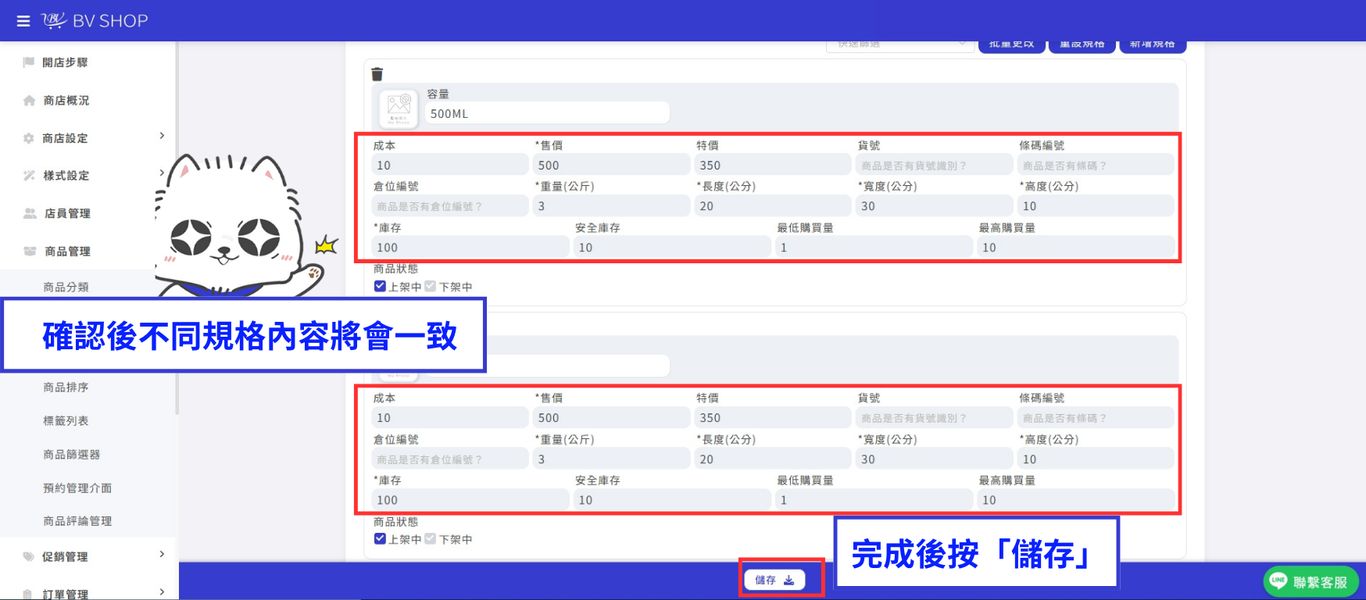Screen dimensions: 1366x600
Task: Open the 商品篩選器 submenu item
Action: click(72, 454)
